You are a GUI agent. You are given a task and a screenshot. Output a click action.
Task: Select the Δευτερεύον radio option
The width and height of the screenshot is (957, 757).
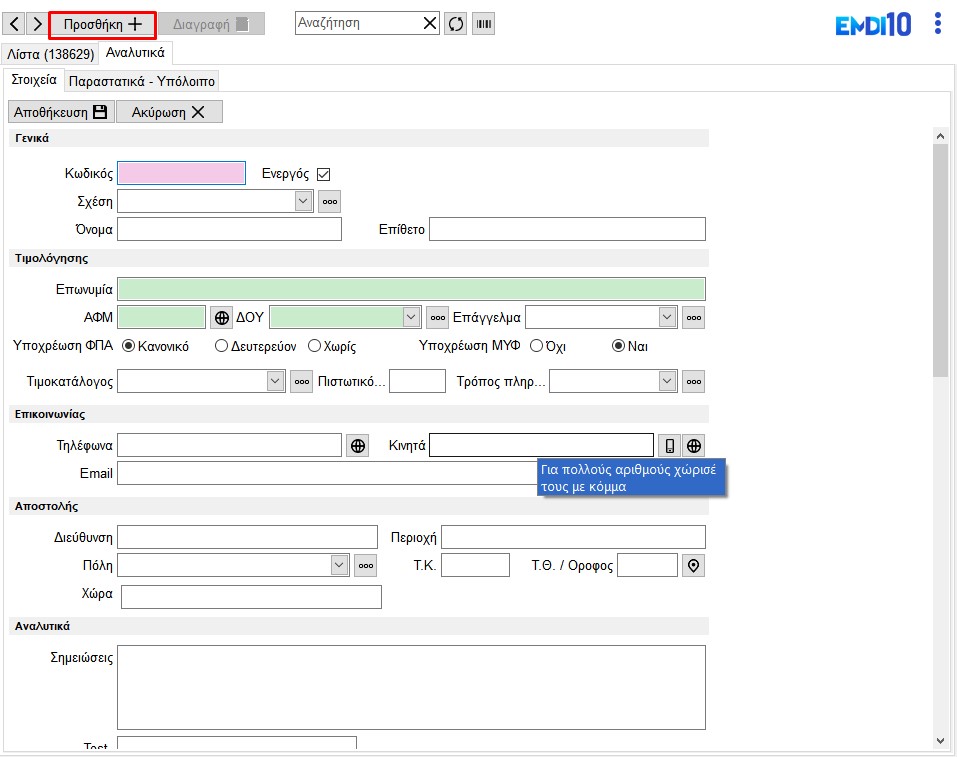[x=222, y=346]
